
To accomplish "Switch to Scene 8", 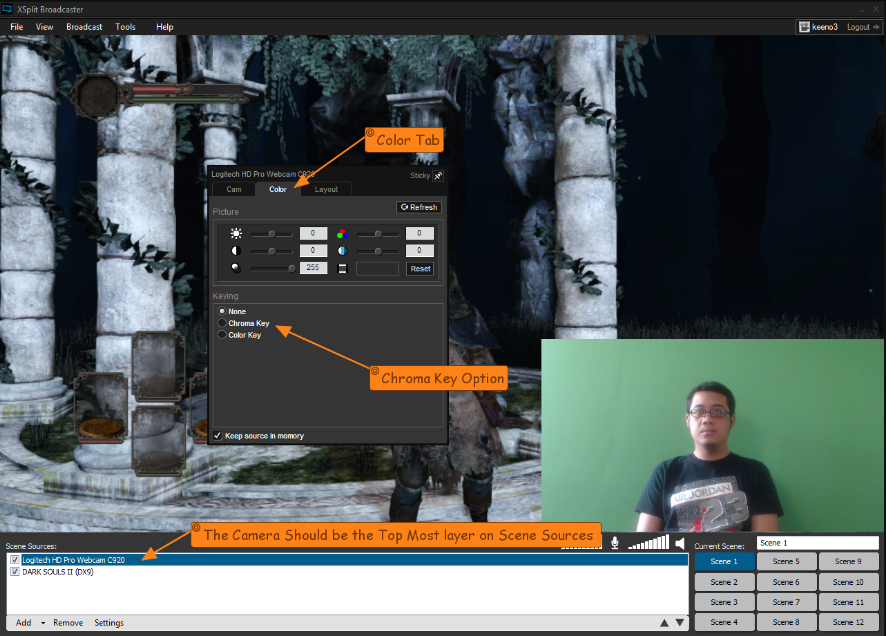I will [786, 622].
